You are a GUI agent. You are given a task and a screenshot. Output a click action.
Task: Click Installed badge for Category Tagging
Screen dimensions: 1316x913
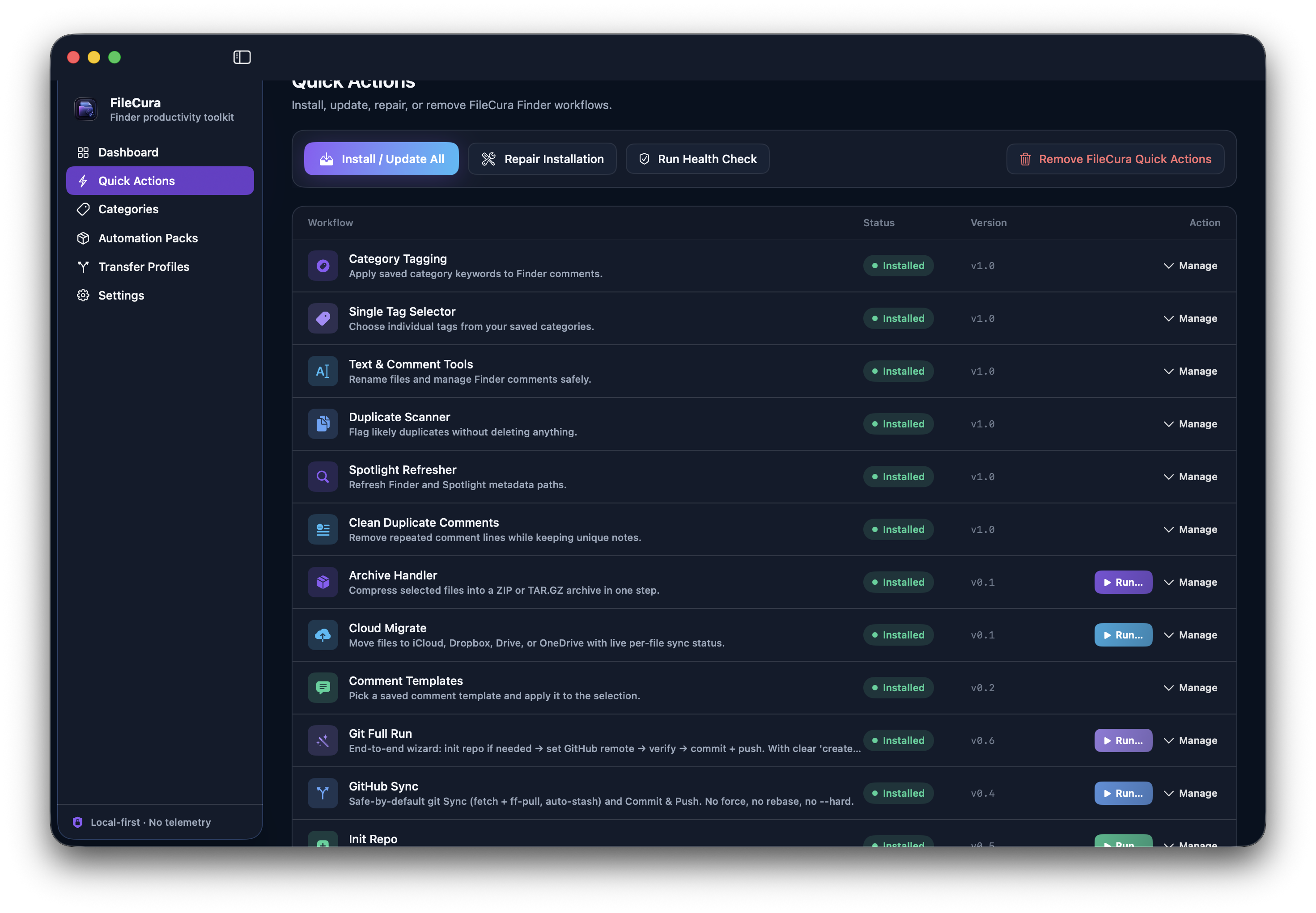[898, 266]
